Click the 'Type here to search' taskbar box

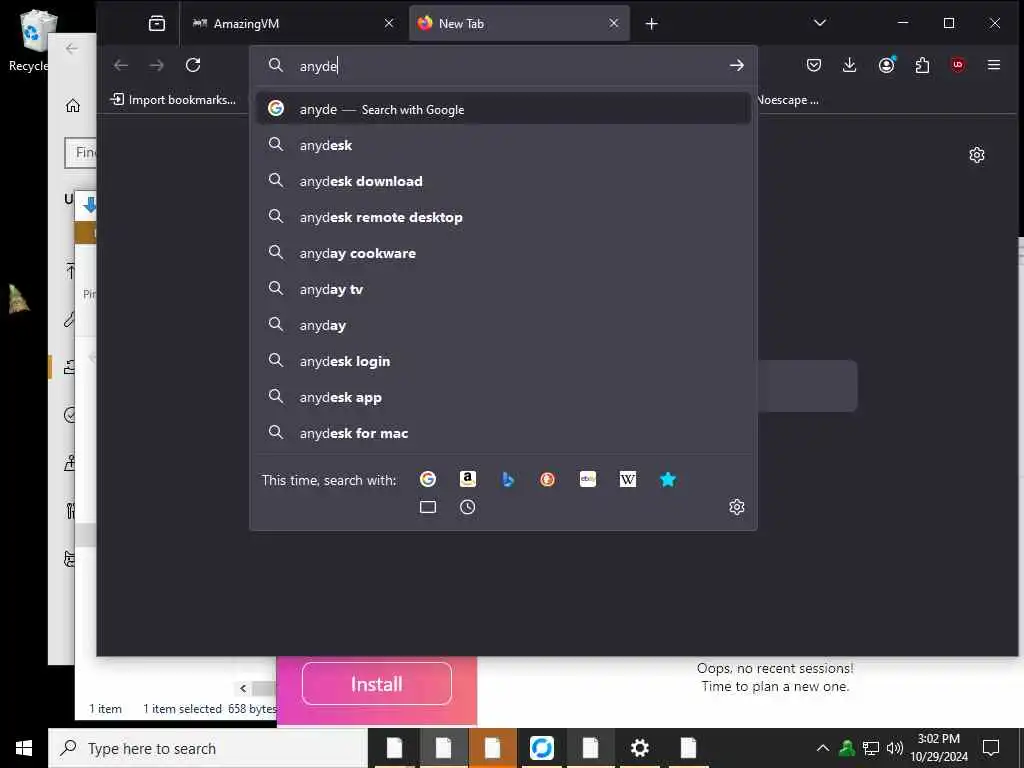(x=207, y=748)
